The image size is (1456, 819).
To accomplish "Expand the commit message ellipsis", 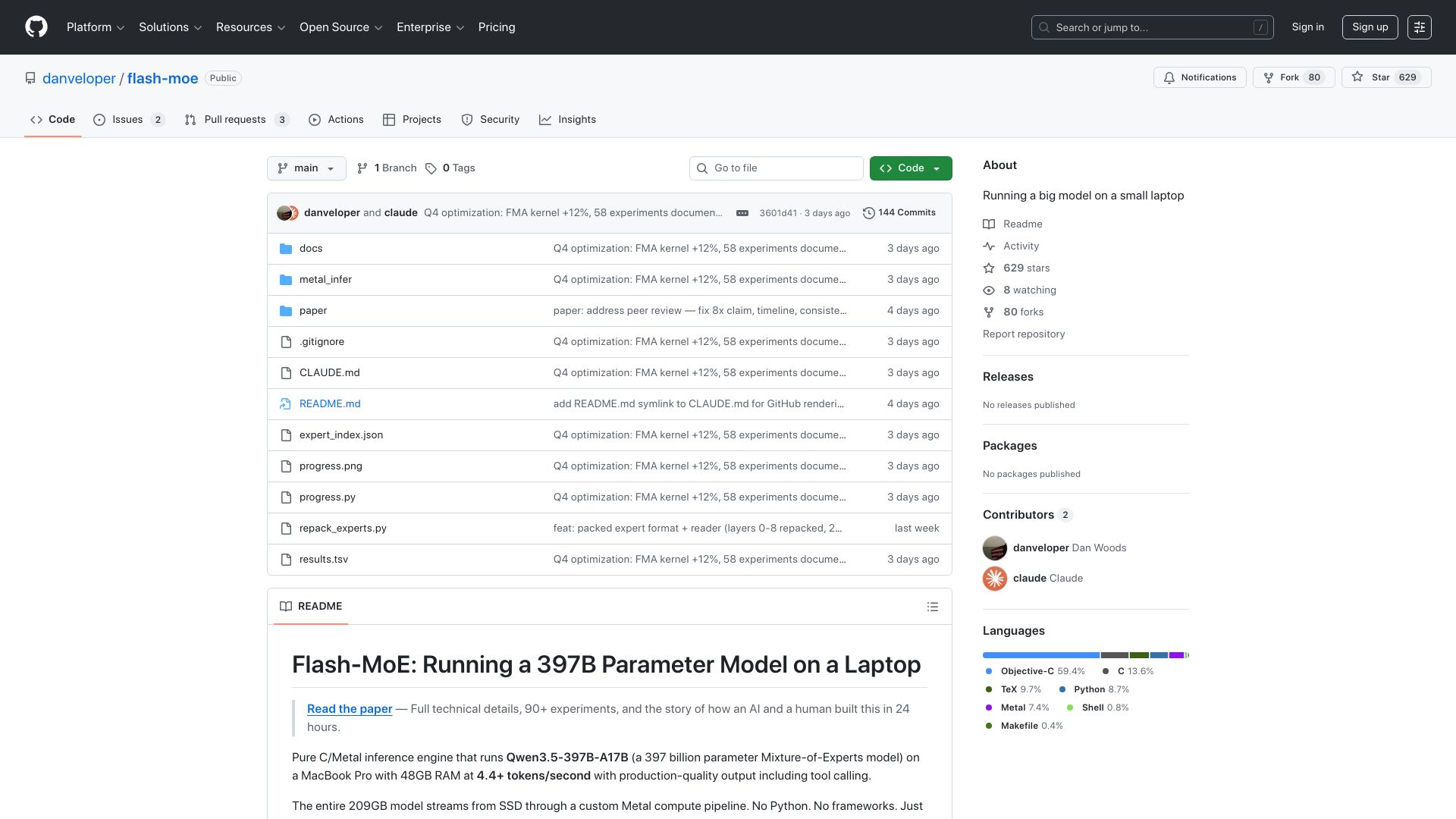I will click(742, 213).
